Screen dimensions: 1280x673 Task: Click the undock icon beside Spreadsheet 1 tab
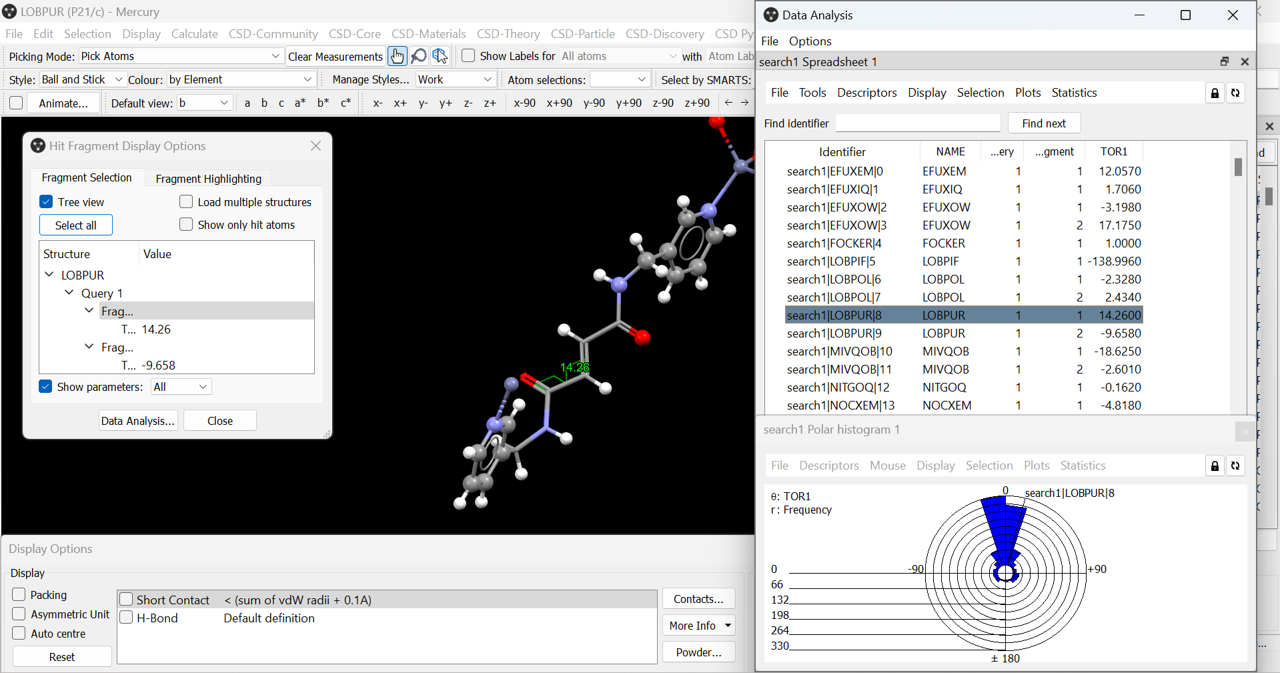[1223, 60]
